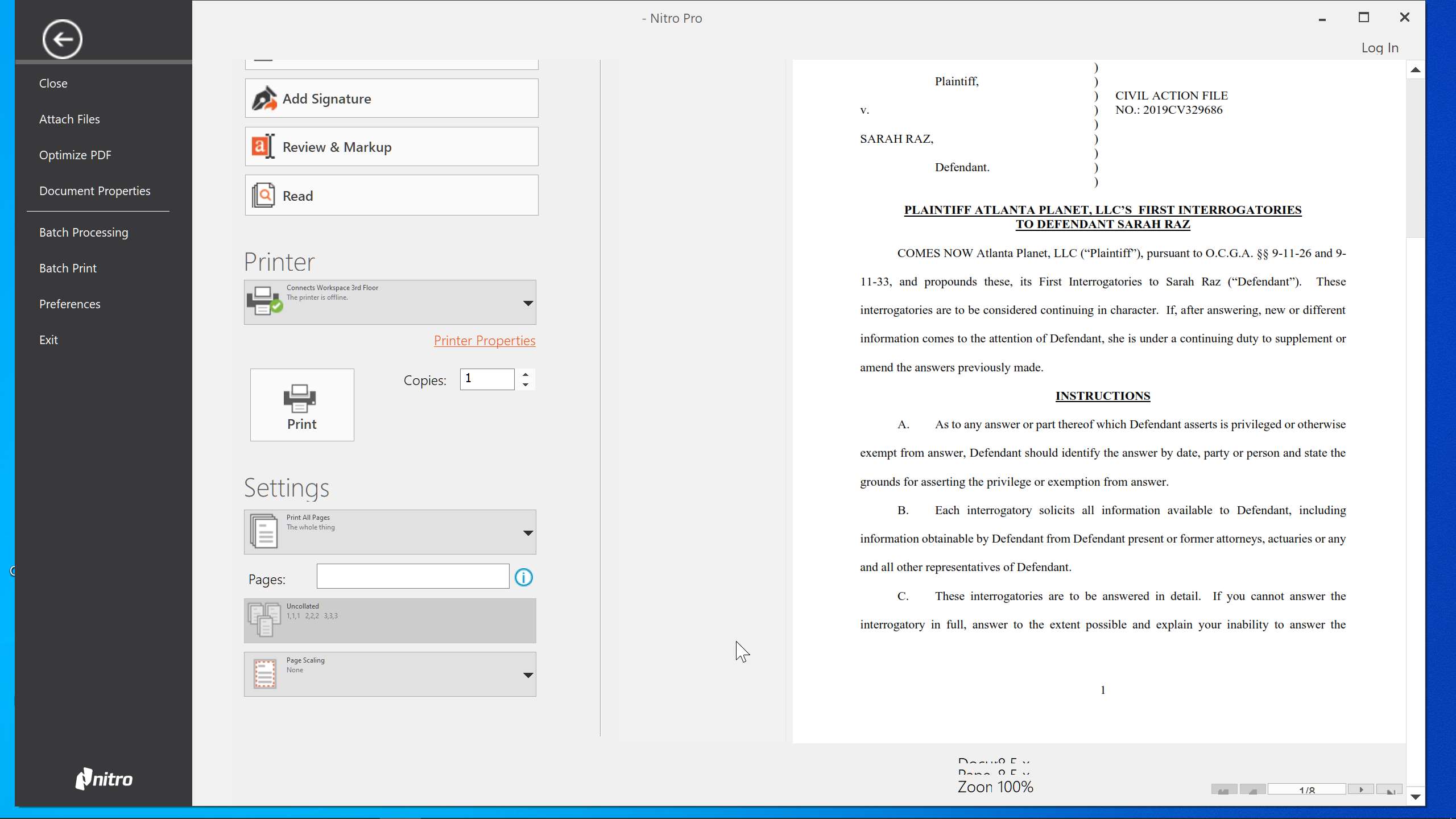Click Log In at top right

point(1379,48)
